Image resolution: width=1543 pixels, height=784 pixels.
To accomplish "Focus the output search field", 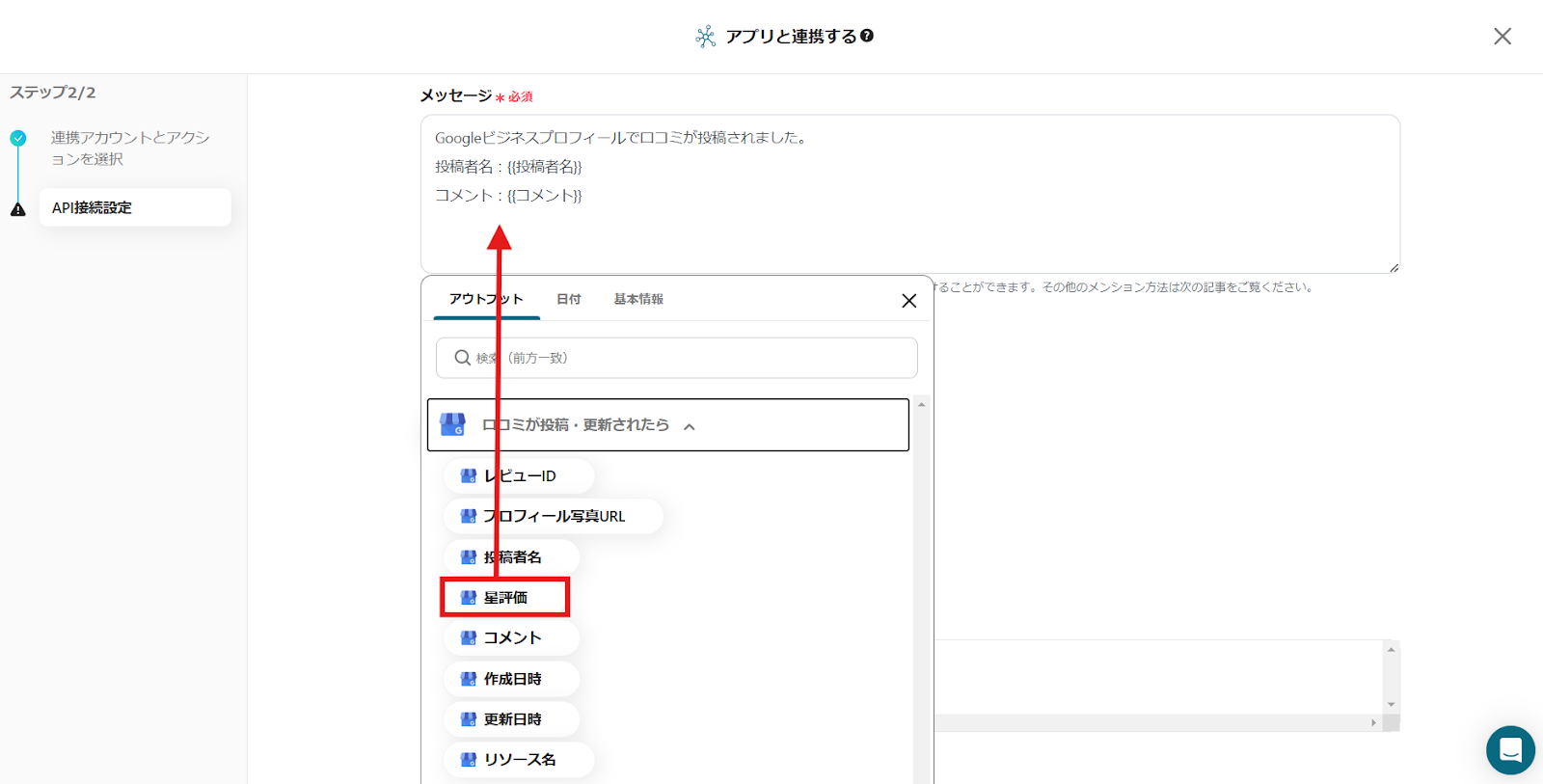I will [690, 358].
